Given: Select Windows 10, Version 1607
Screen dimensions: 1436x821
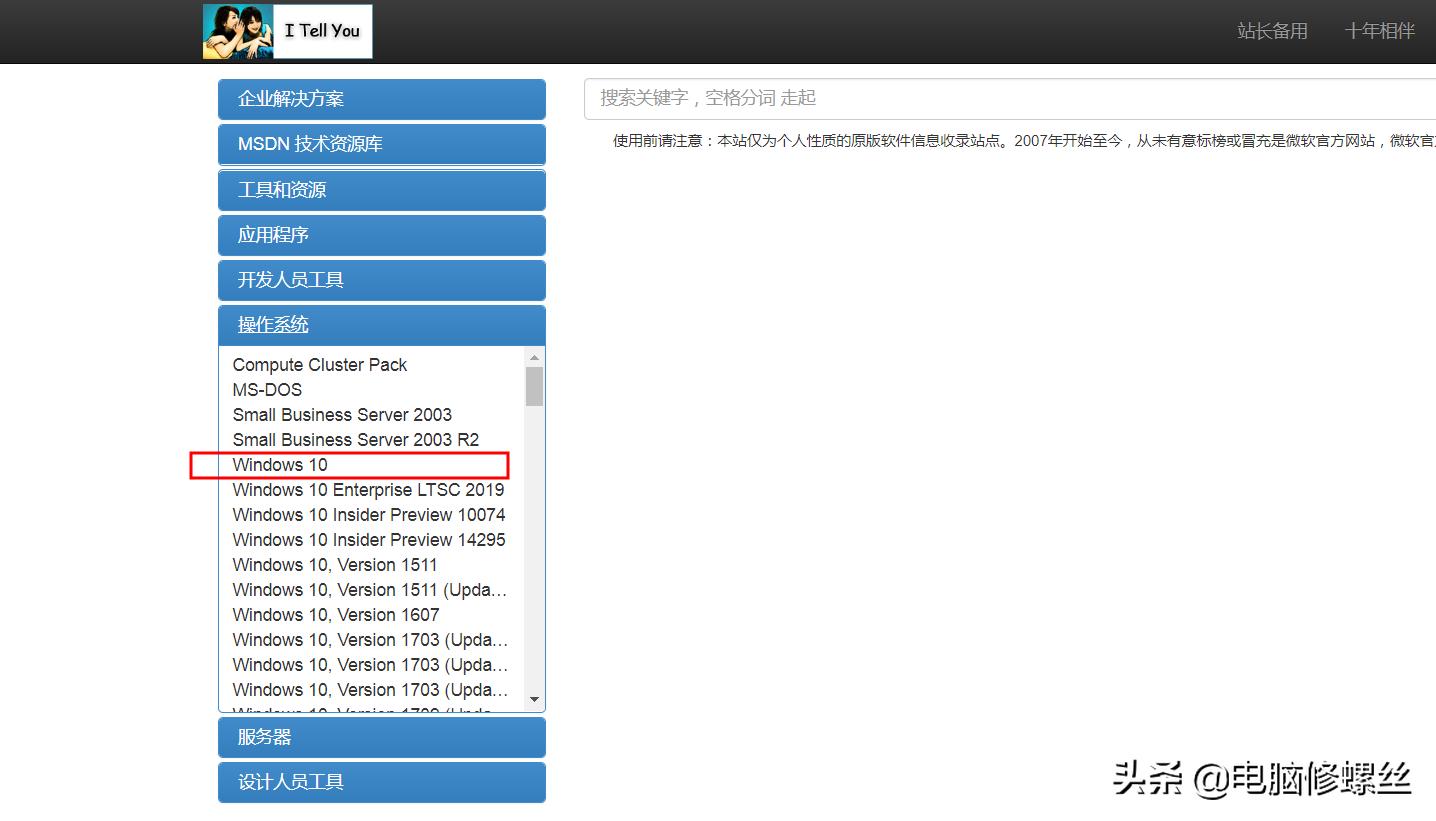Looking at the screenshot, I should pyautogui.click(x=335, y=614).
